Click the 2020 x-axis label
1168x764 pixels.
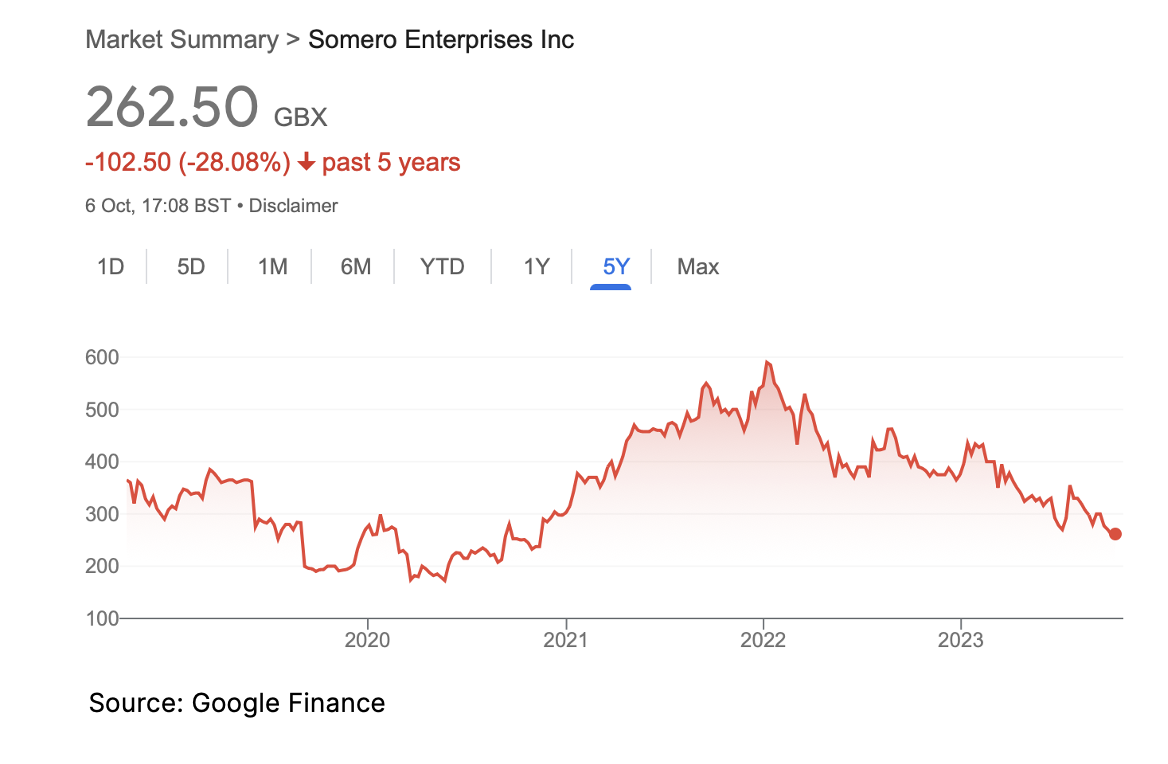coord(367,640)
